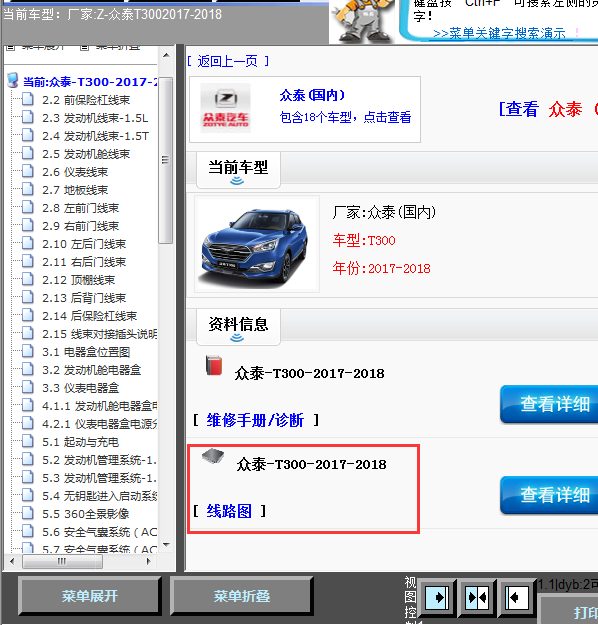
Task: Open 菜单关键字搜索演示 link
Action: pos(499,33)
